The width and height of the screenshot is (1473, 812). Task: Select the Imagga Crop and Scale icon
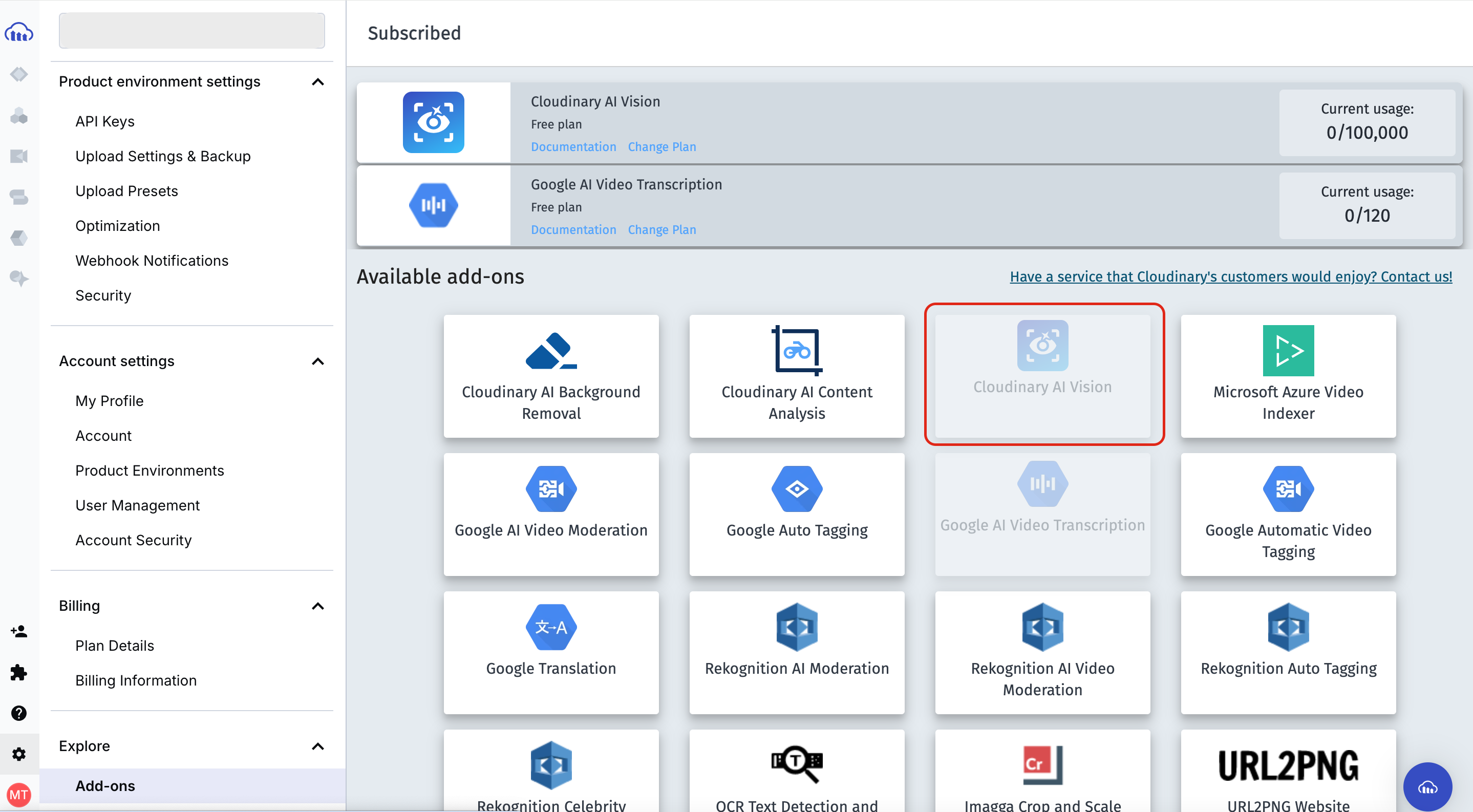(1042, 764)
